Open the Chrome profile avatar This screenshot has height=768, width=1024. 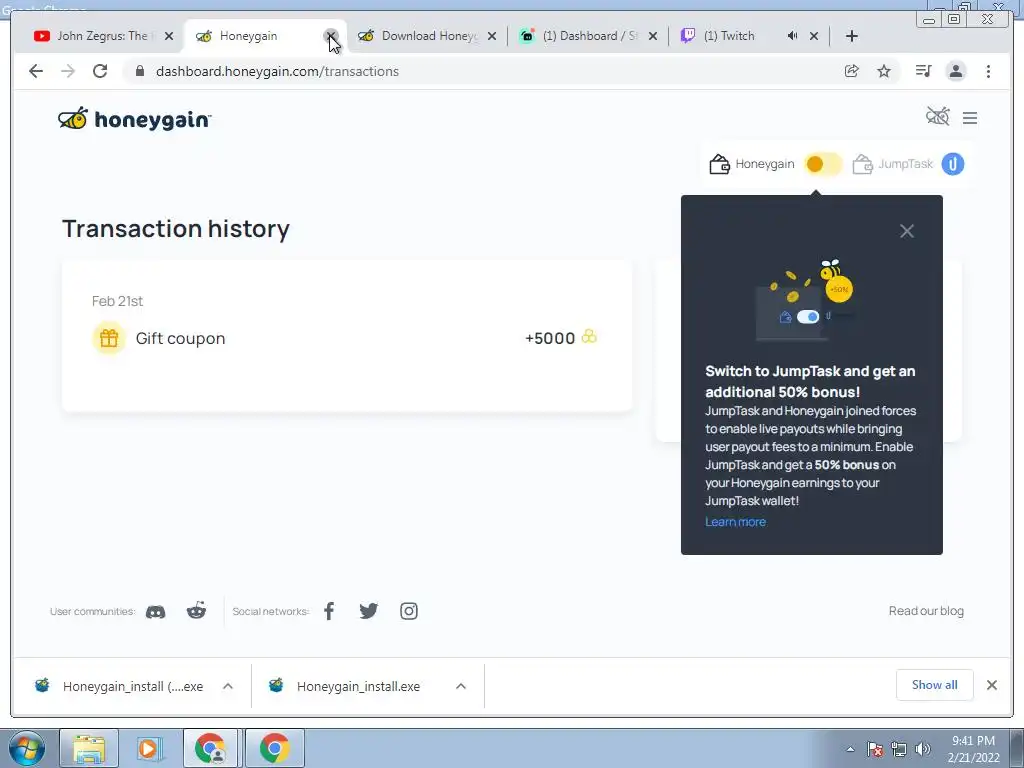(955, 71)
